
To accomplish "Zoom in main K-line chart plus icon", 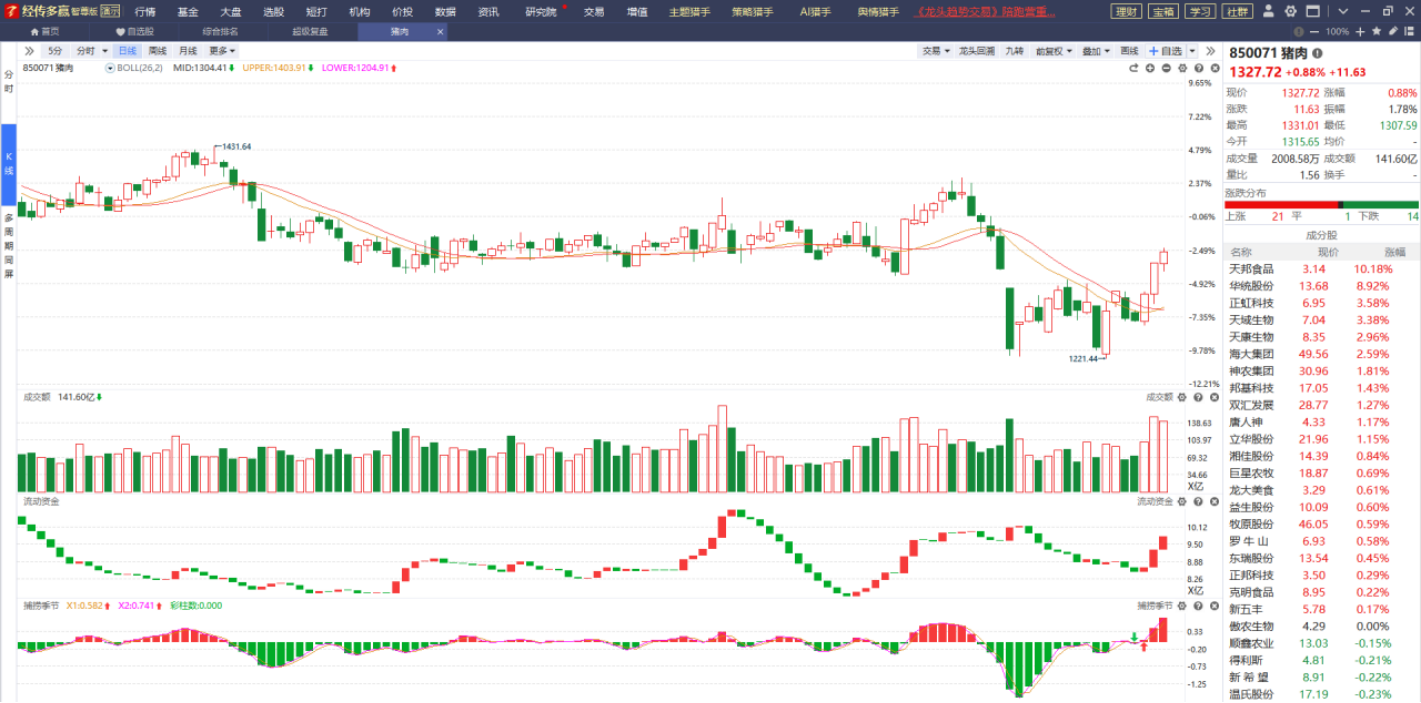I will pyautogui.click(x=1150, y=68).
